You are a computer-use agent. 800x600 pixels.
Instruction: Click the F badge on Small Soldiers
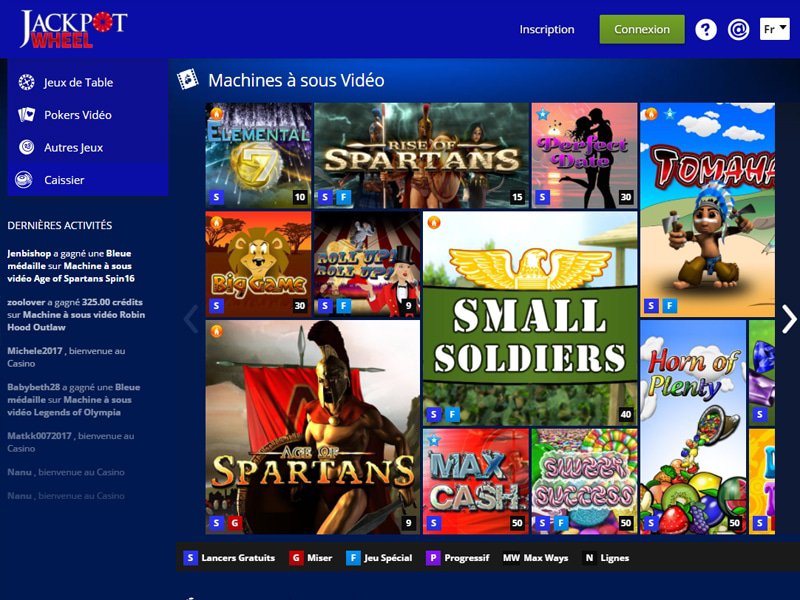452,414
